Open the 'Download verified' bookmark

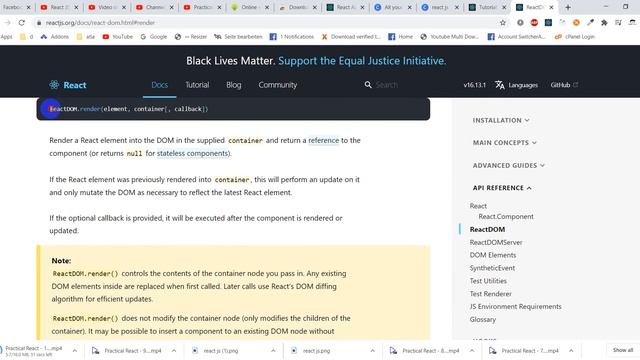tap(351, 37)
